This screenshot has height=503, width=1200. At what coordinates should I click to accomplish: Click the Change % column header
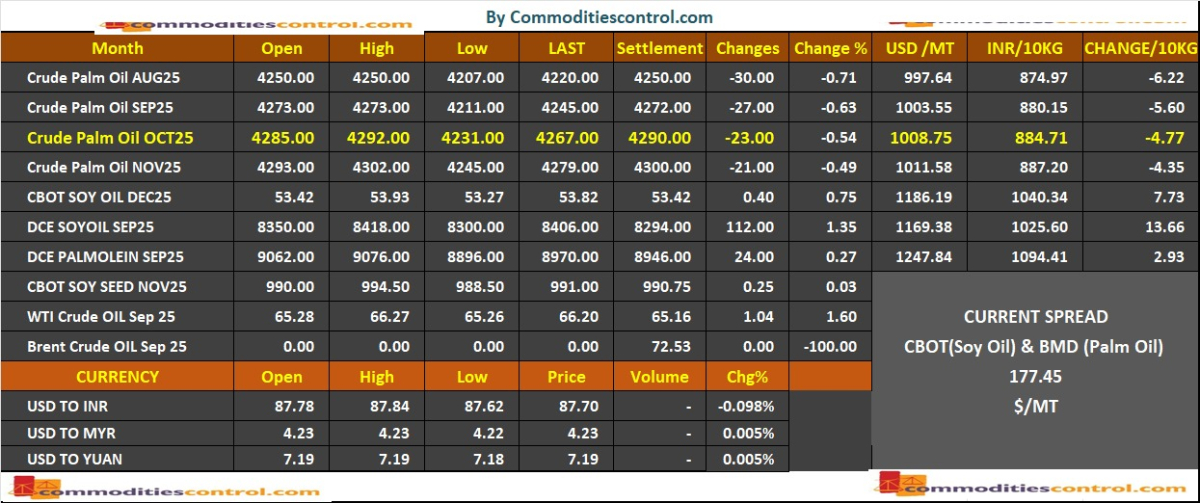830,48
